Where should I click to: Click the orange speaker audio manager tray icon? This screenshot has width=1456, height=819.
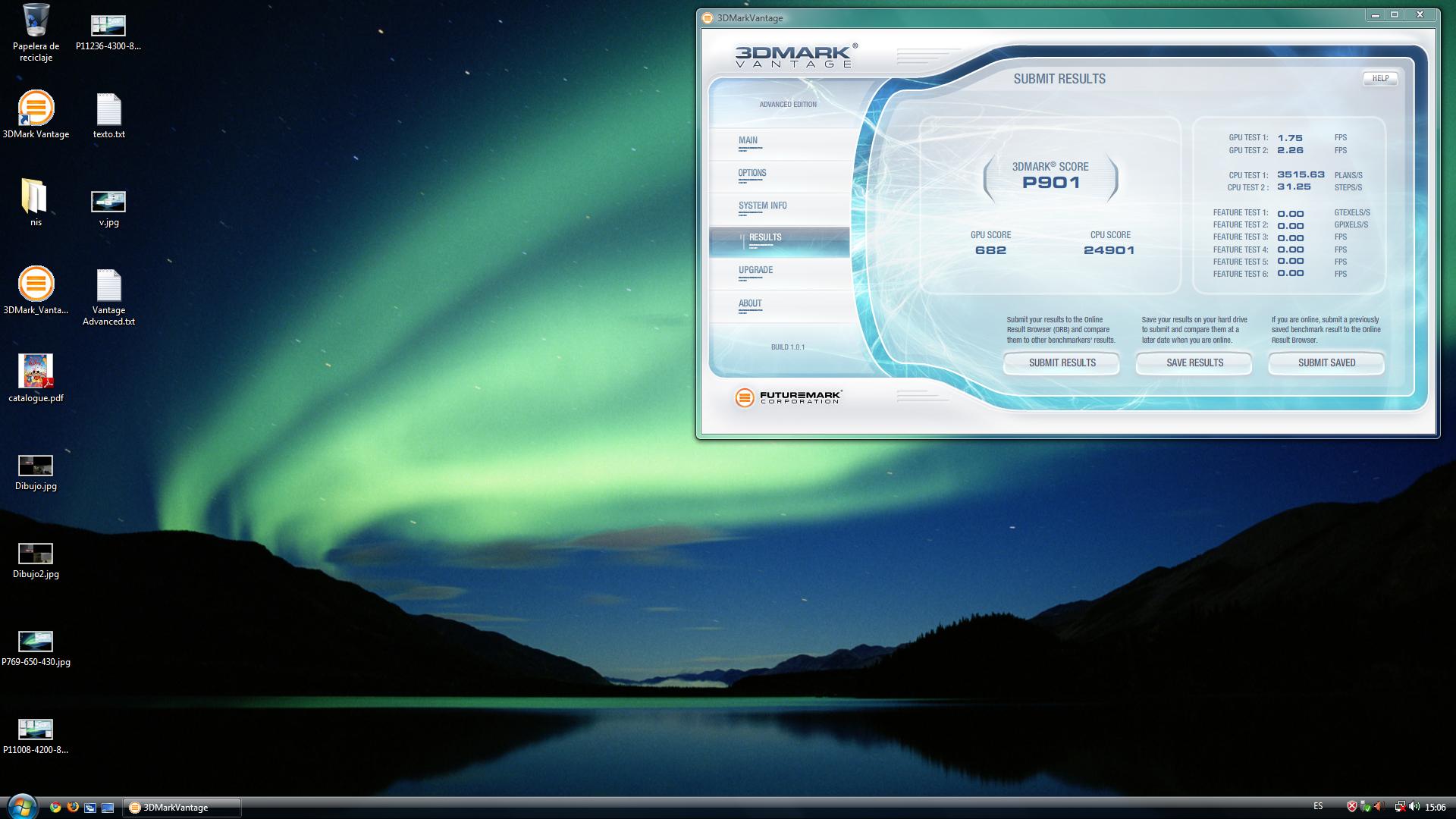[1379, 807]
